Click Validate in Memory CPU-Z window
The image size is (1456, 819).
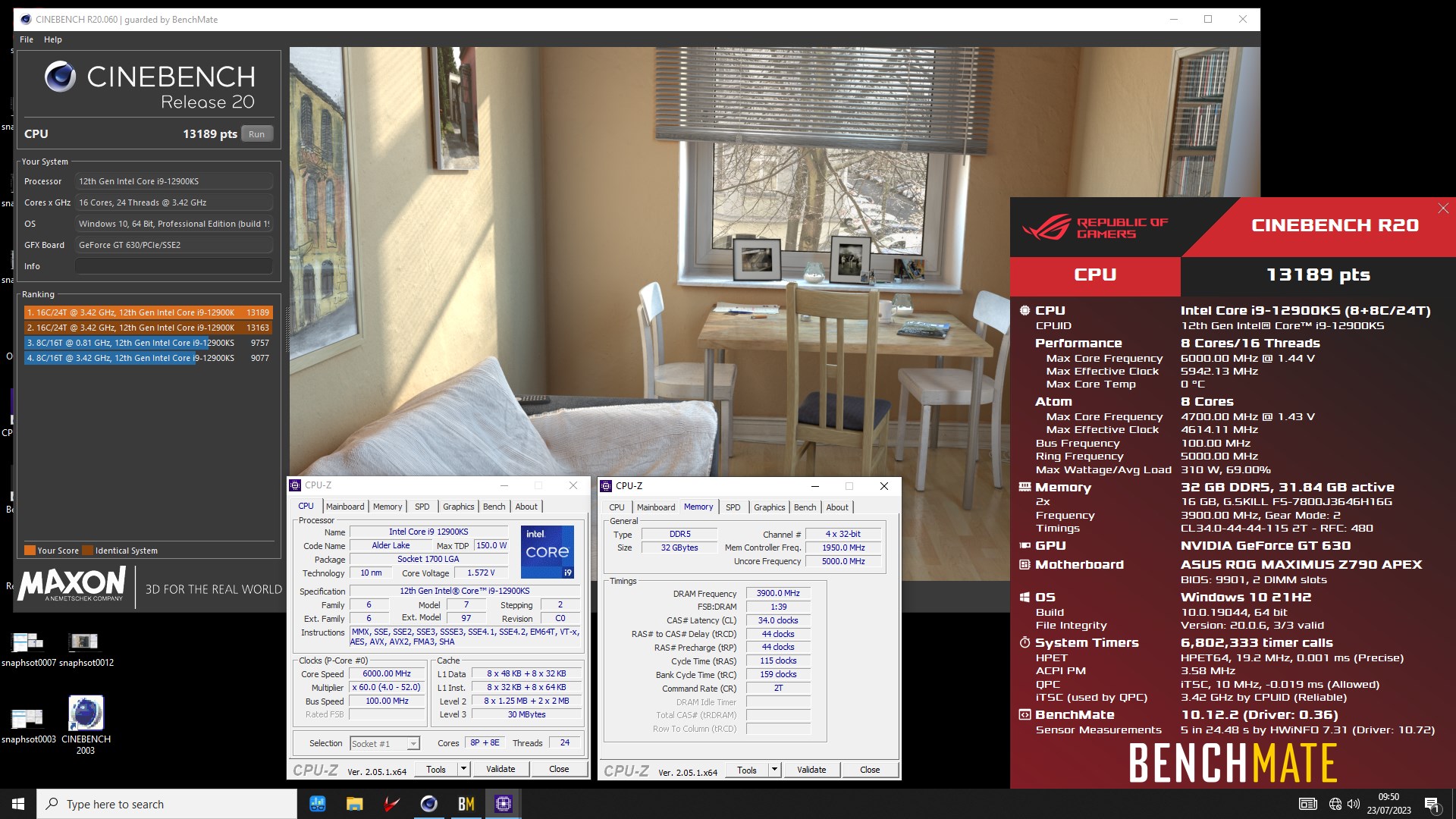811,770
